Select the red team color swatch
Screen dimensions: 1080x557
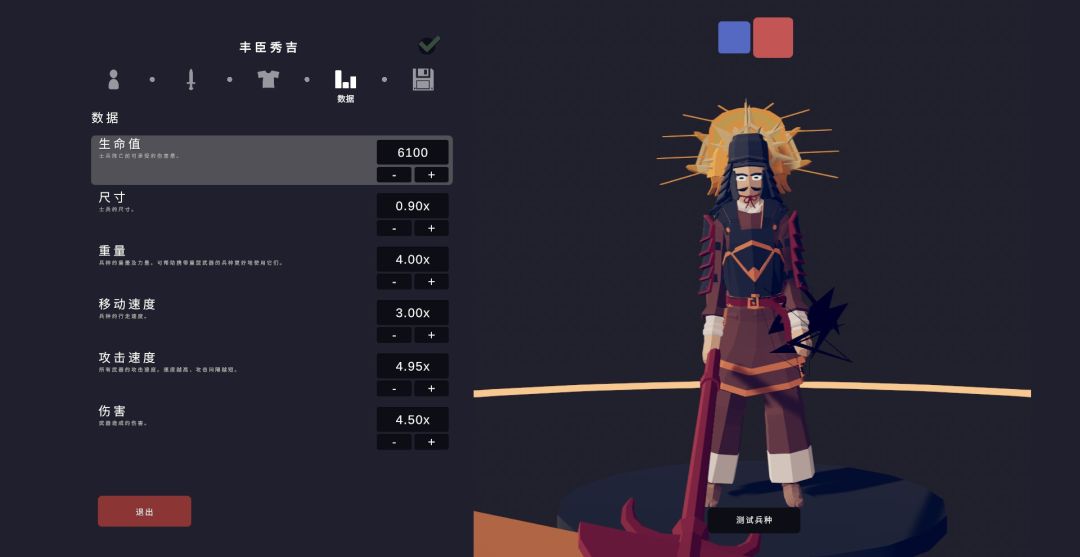[773, 37]
